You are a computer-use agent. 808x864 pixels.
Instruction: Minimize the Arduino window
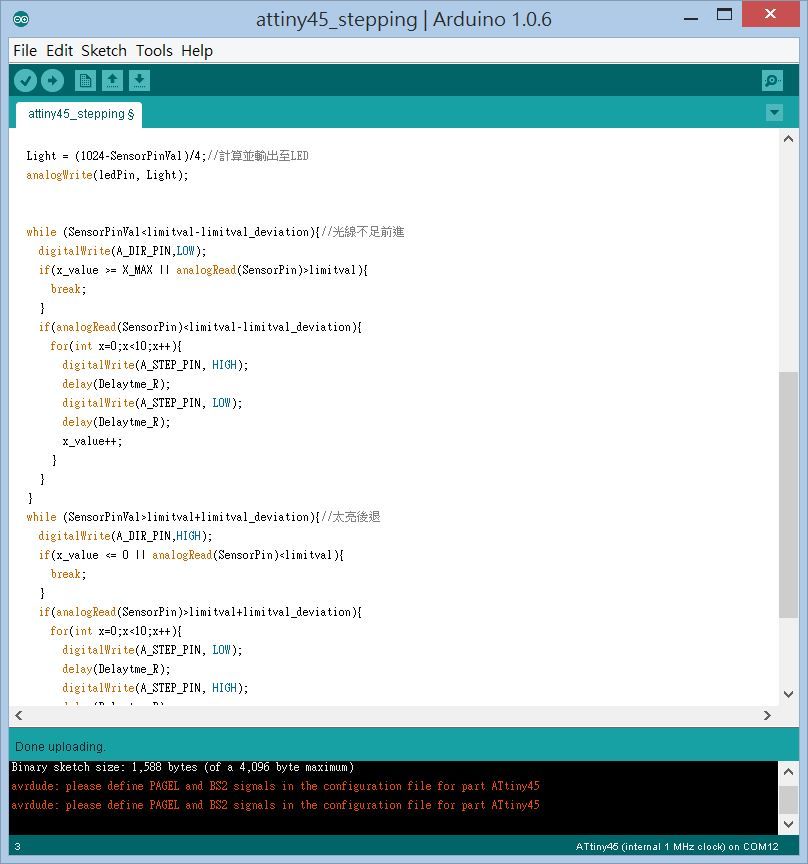(x=691, y=18)
